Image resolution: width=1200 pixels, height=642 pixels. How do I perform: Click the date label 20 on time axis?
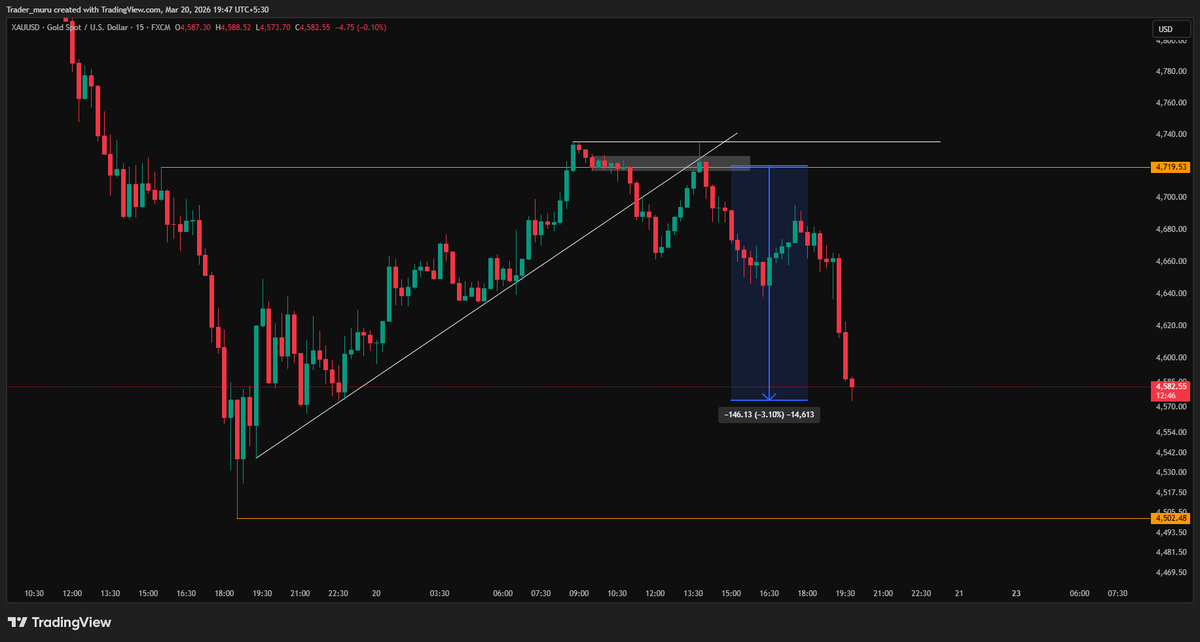[x=376, y=593]
